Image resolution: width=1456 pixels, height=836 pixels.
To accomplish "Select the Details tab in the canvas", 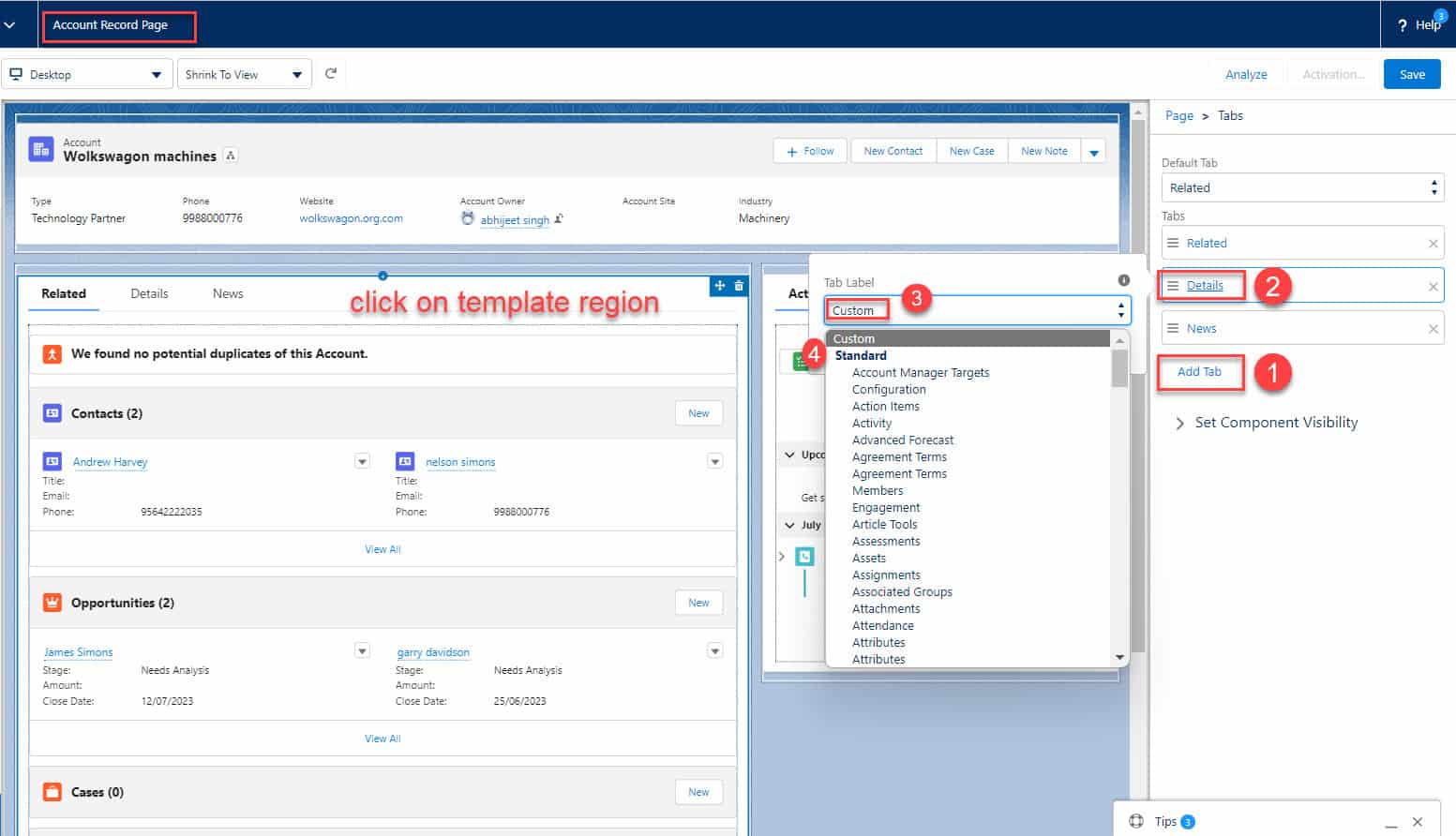I will (149, 293).
